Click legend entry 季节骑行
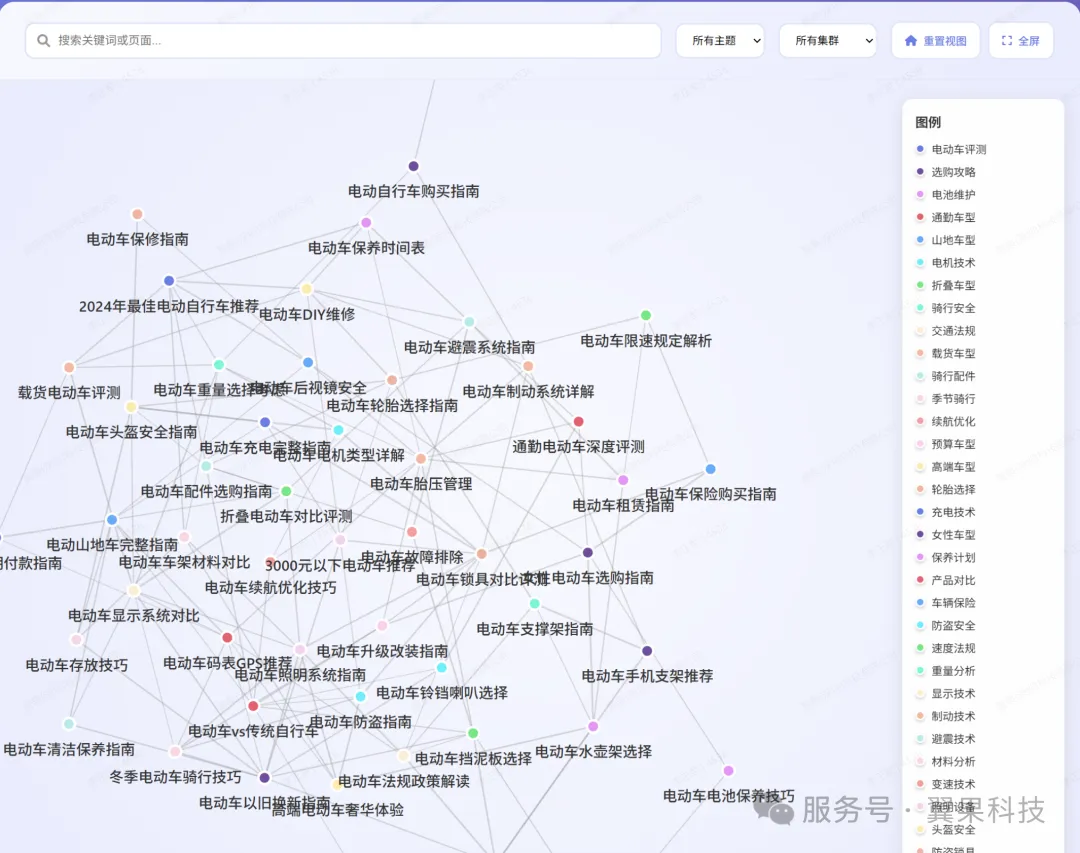This screenshot has width=1080, height=853. pos(946,399)
